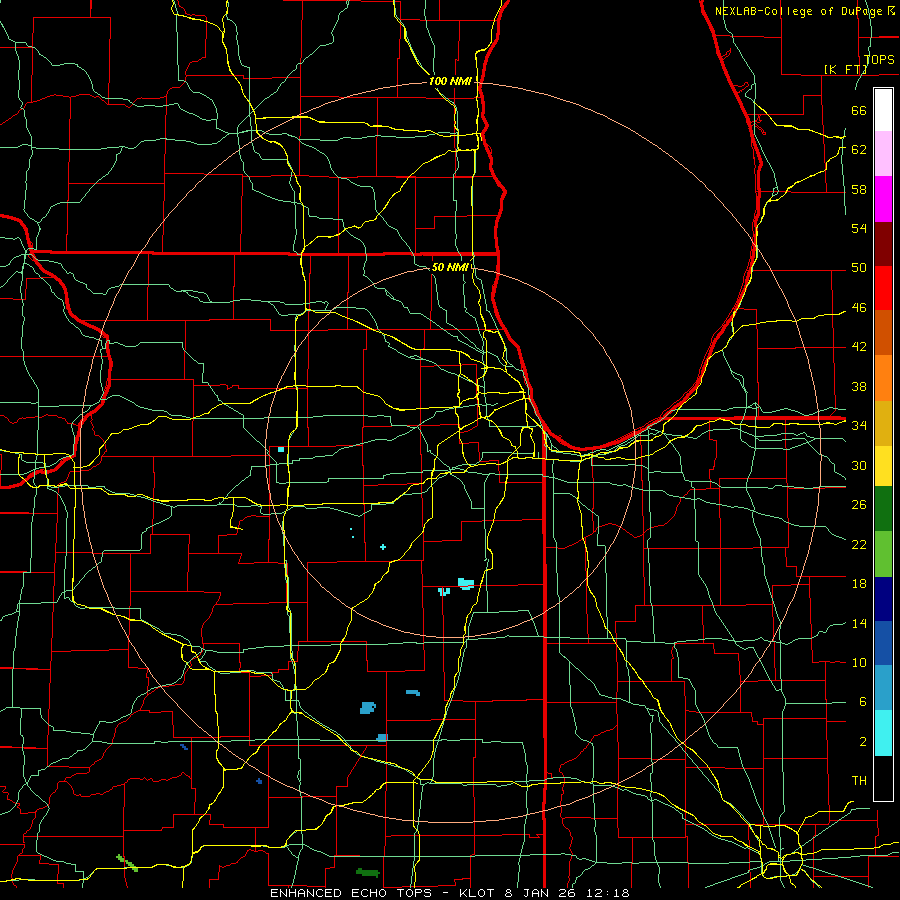The width and height of the screenshot is (900, 900).
Task: Click the black TH threshold legend swatch
Action: pyautogui.click(x=883, y=778)
